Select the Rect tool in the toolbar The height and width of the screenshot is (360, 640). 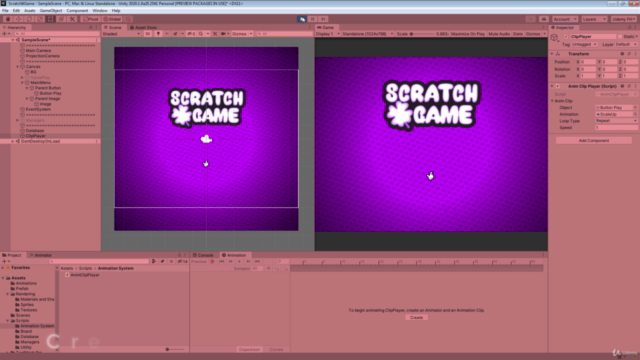pos(50,19)
